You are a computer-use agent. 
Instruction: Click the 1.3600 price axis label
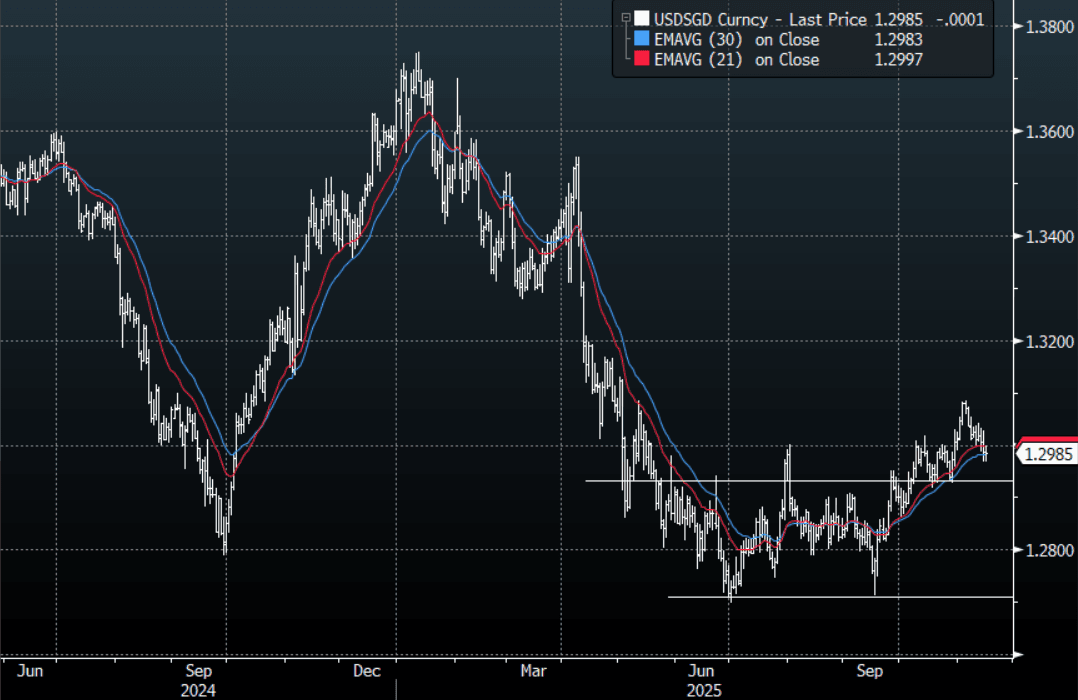(x=1046, y=131)
